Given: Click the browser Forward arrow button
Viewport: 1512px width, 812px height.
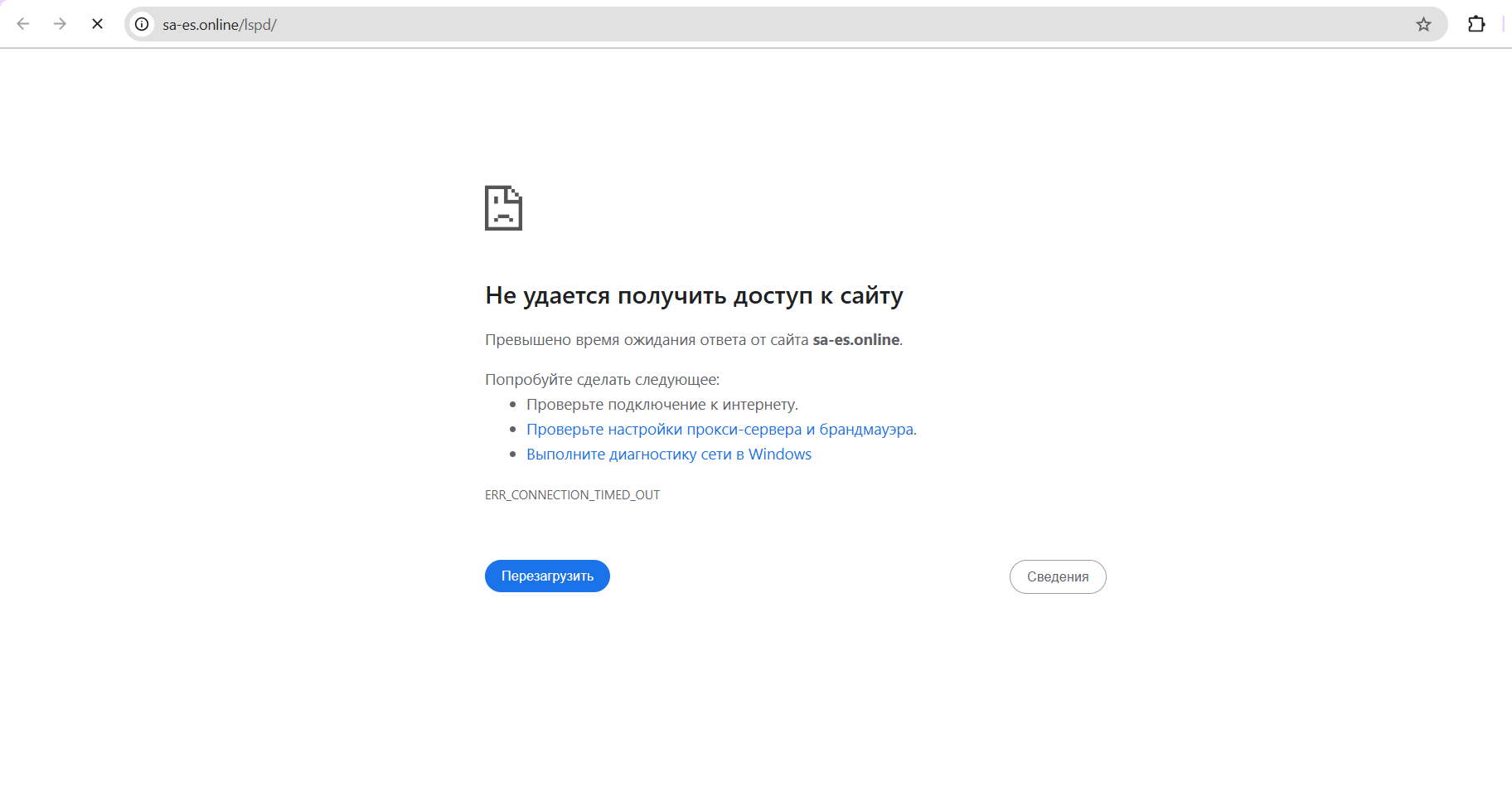Looking at the screenshot, I should coord(60,24).
